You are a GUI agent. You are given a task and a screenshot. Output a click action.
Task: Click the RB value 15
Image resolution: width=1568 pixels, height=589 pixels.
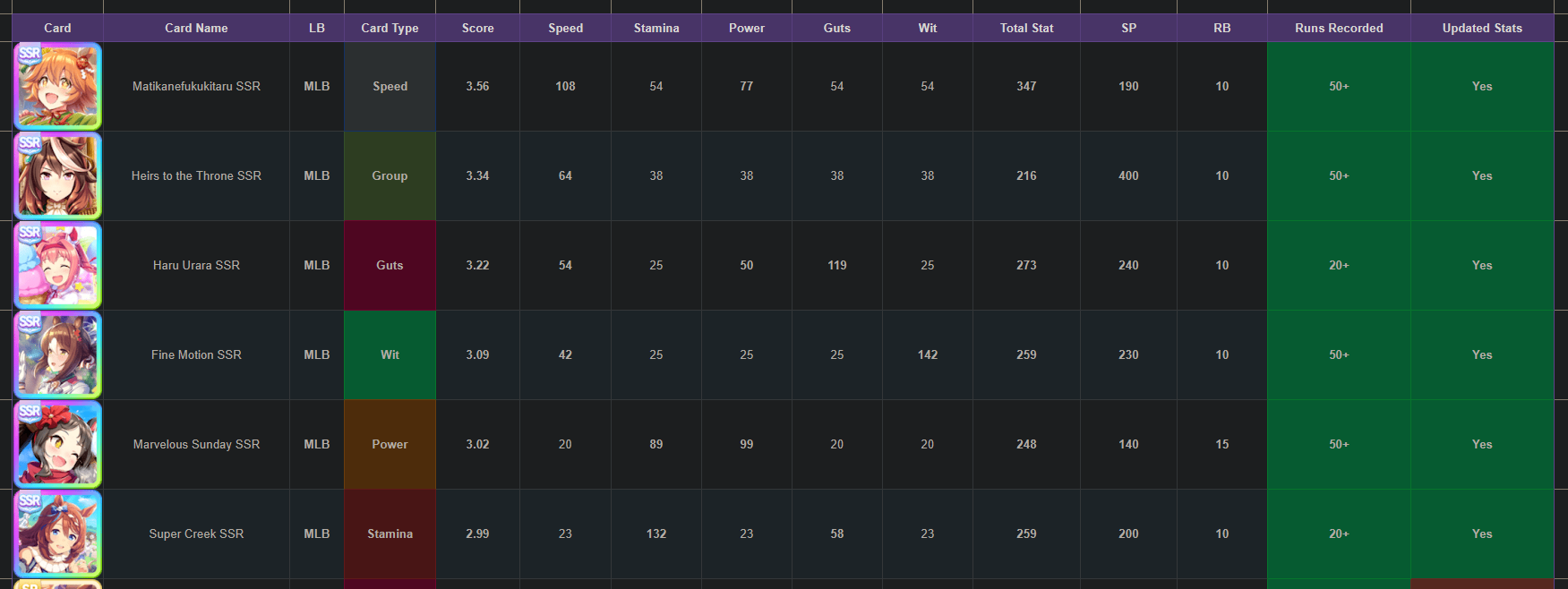coord(1222,445)
